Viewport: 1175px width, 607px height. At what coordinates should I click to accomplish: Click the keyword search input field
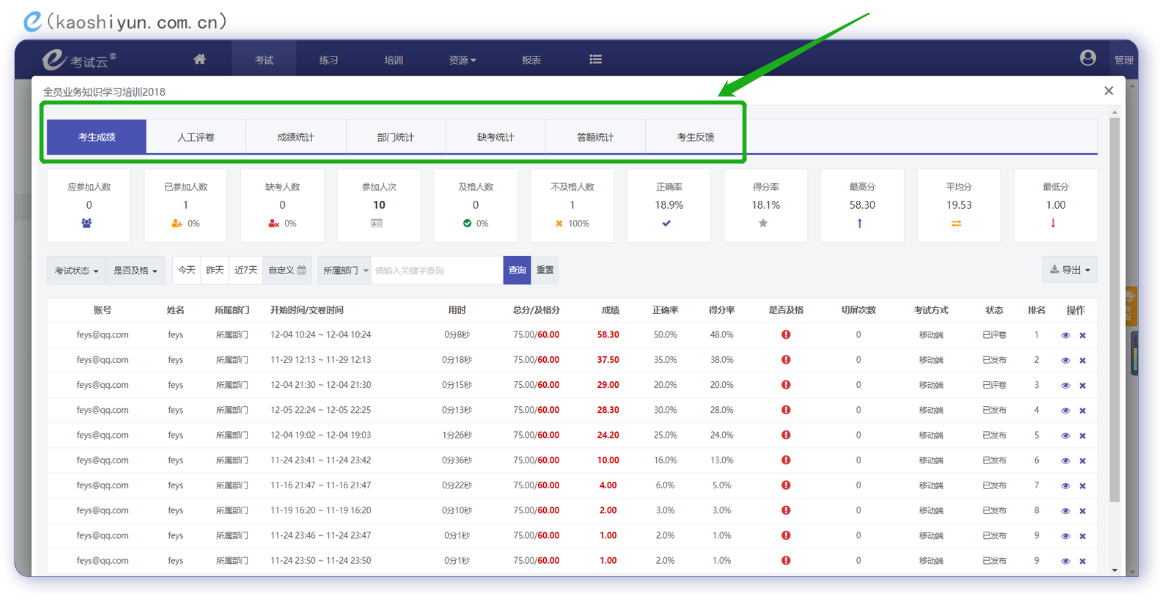436,270
